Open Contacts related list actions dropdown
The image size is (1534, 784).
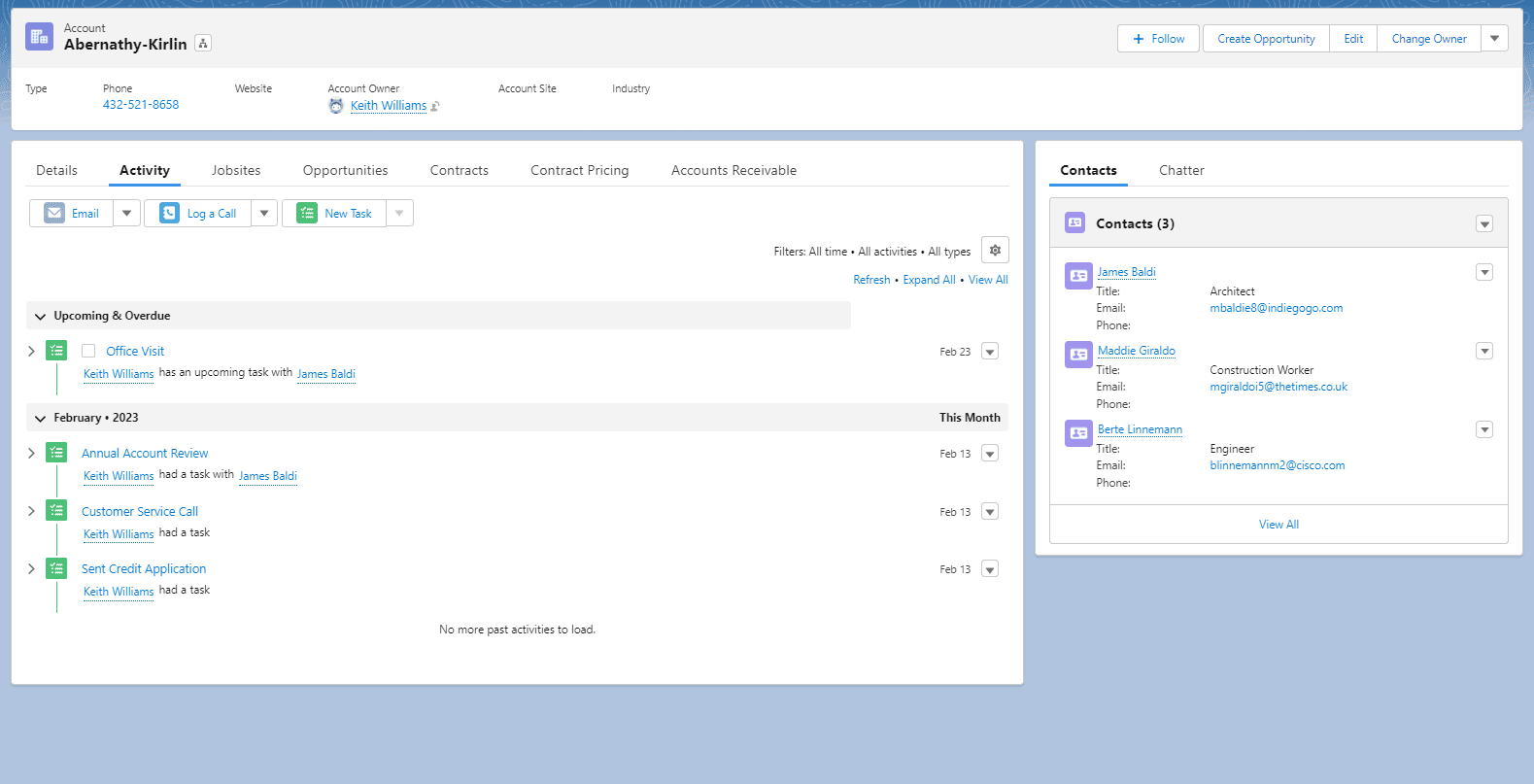(x=1484, y=224)
